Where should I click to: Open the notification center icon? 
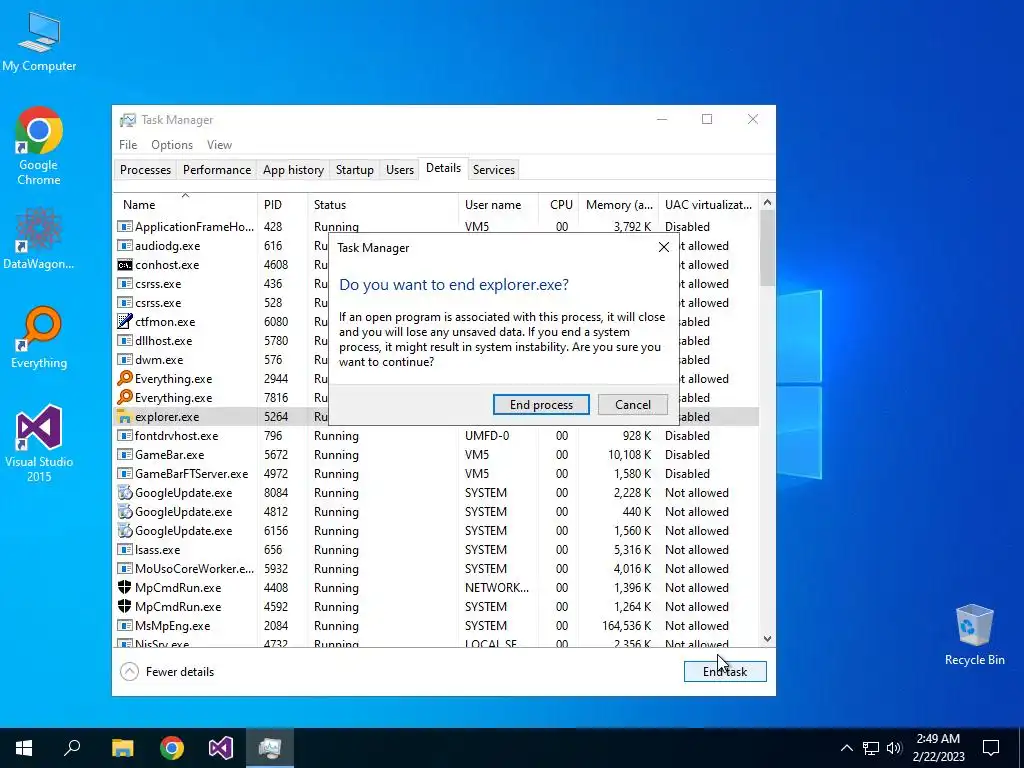click(991, 748)
